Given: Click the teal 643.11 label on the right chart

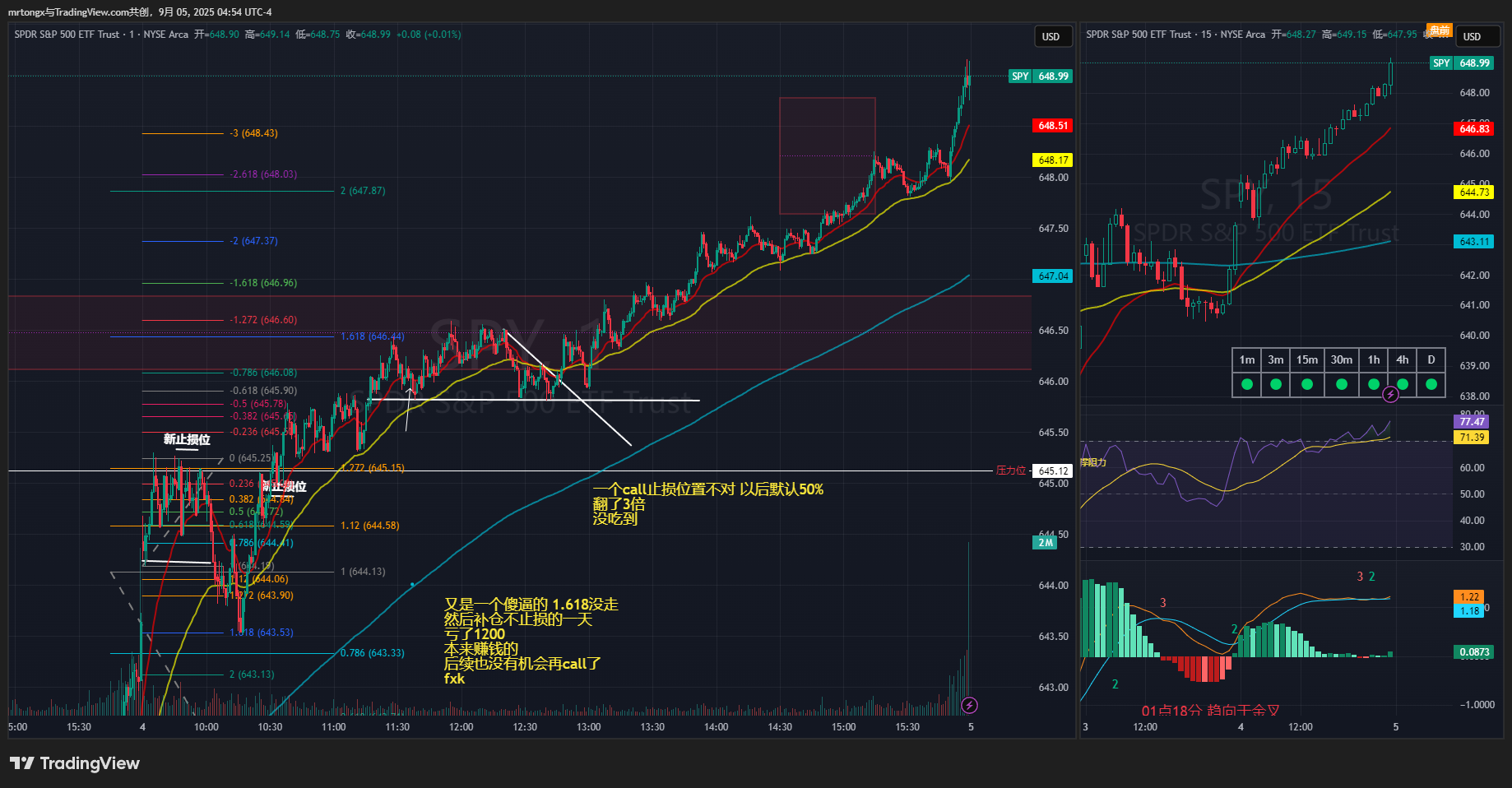Looking at the screenshot, I should click(1473, 242).
